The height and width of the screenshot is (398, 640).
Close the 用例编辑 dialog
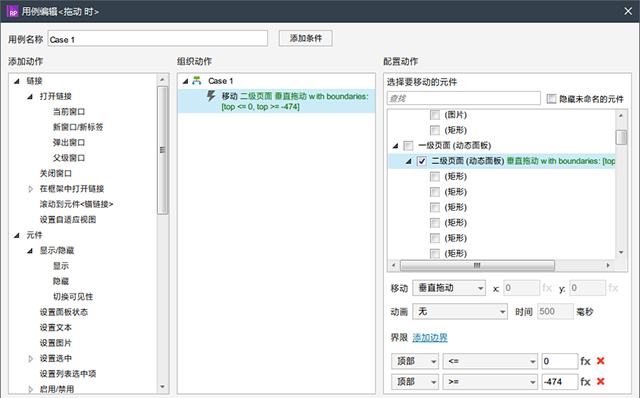(628, 11)
